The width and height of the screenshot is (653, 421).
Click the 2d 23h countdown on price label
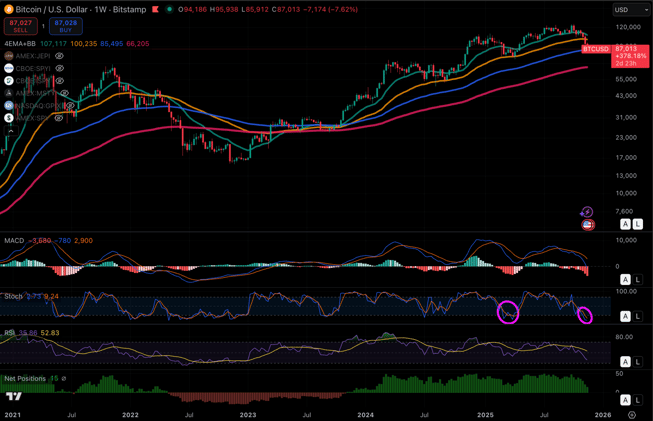click(x=626, y=63)
